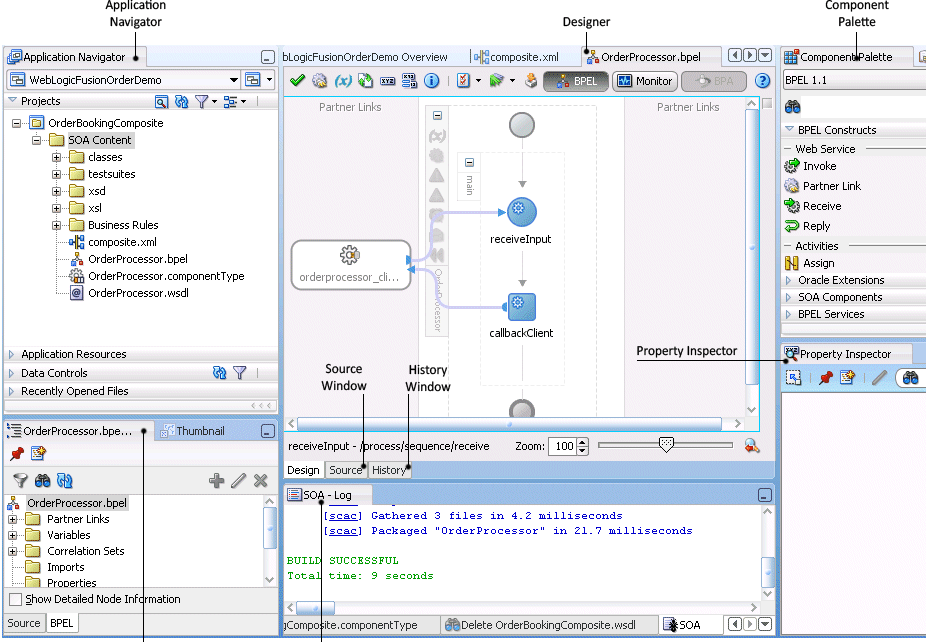Viewport: 926px width, 642px height.
Task: Open the help question mark icon
Action: 762,81
